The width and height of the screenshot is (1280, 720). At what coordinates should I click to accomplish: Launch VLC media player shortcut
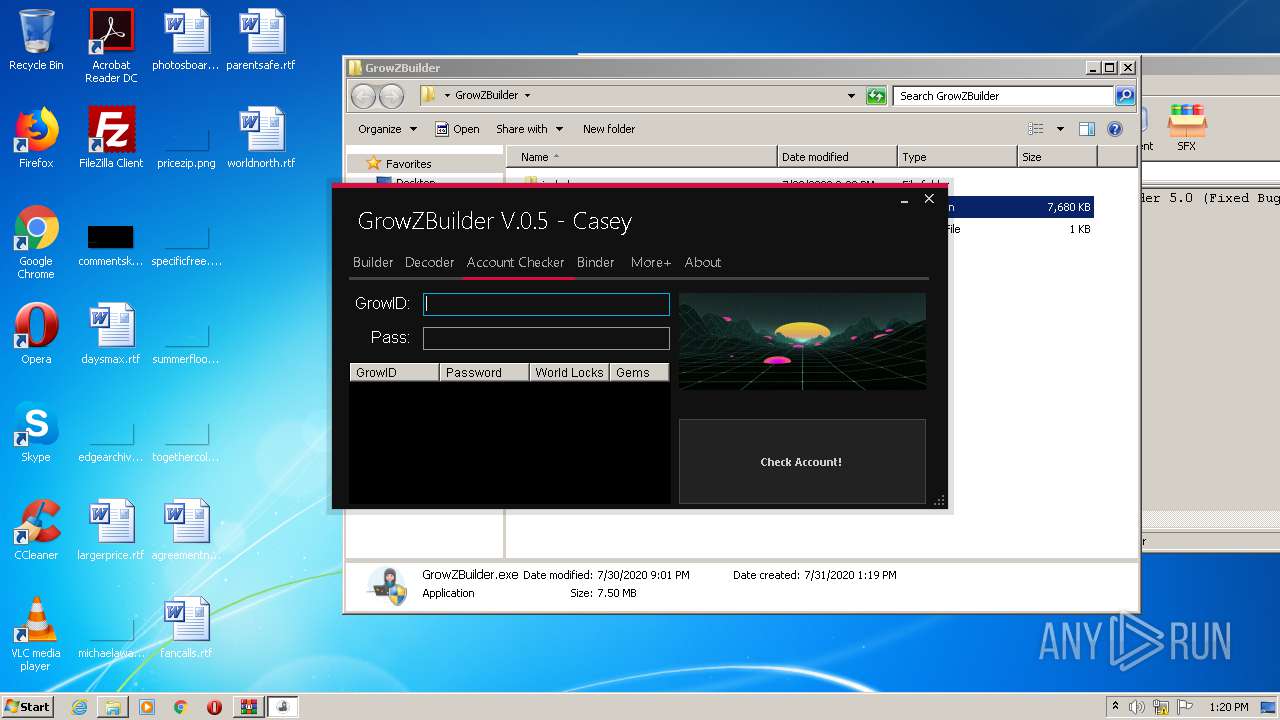click(36, 634)
